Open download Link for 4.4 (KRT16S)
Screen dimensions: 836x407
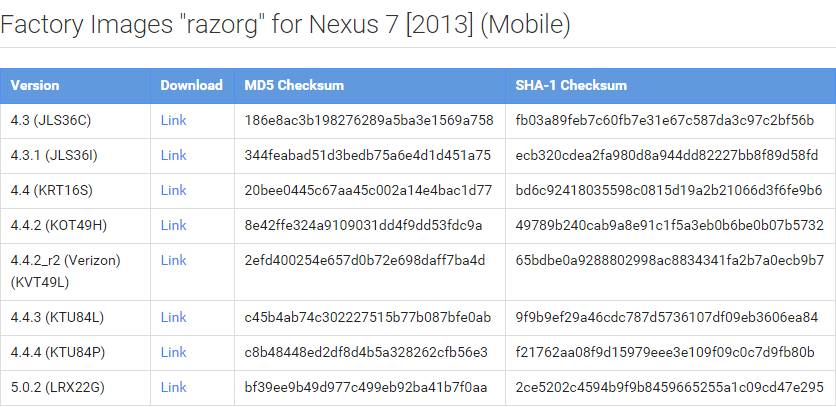click(x=173, y=190)
